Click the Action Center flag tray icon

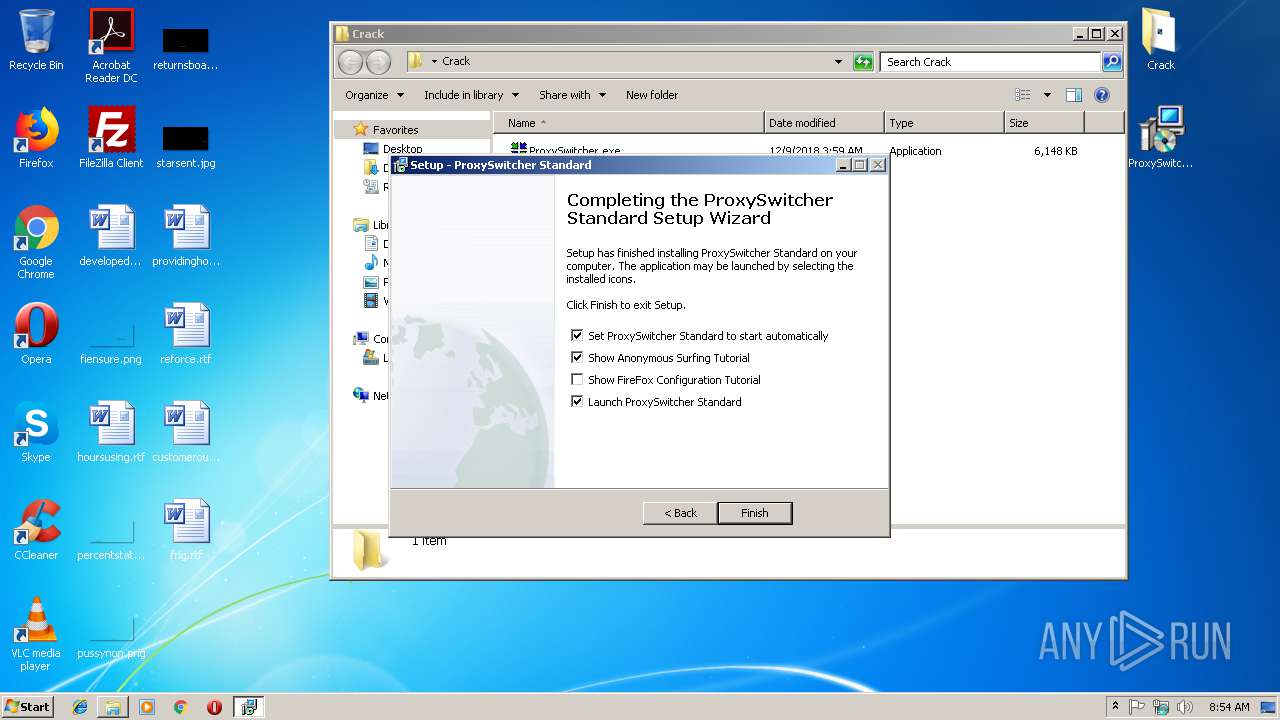click(1137, 707)
